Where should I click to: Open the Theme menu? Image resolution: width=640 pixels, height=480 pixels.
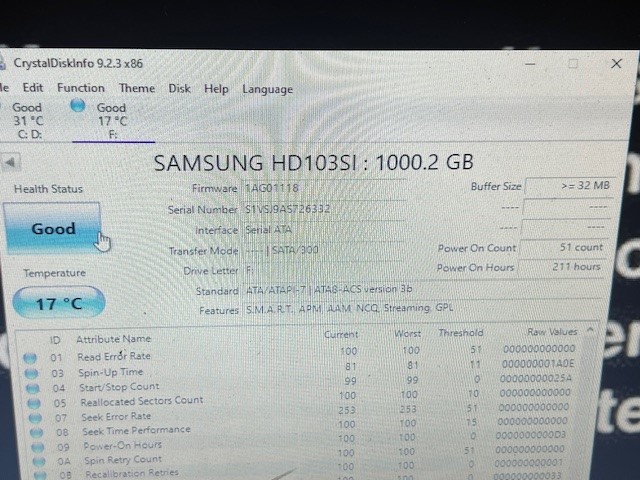[137, 88]
